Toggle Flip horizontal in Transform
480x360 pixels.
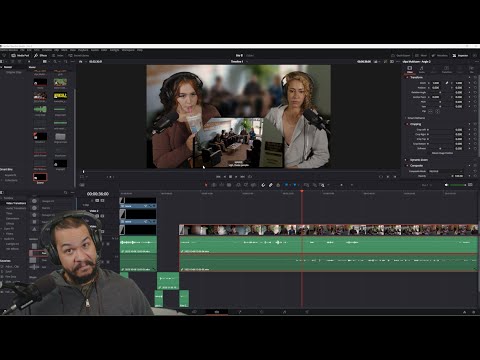(x=430, y=111)
